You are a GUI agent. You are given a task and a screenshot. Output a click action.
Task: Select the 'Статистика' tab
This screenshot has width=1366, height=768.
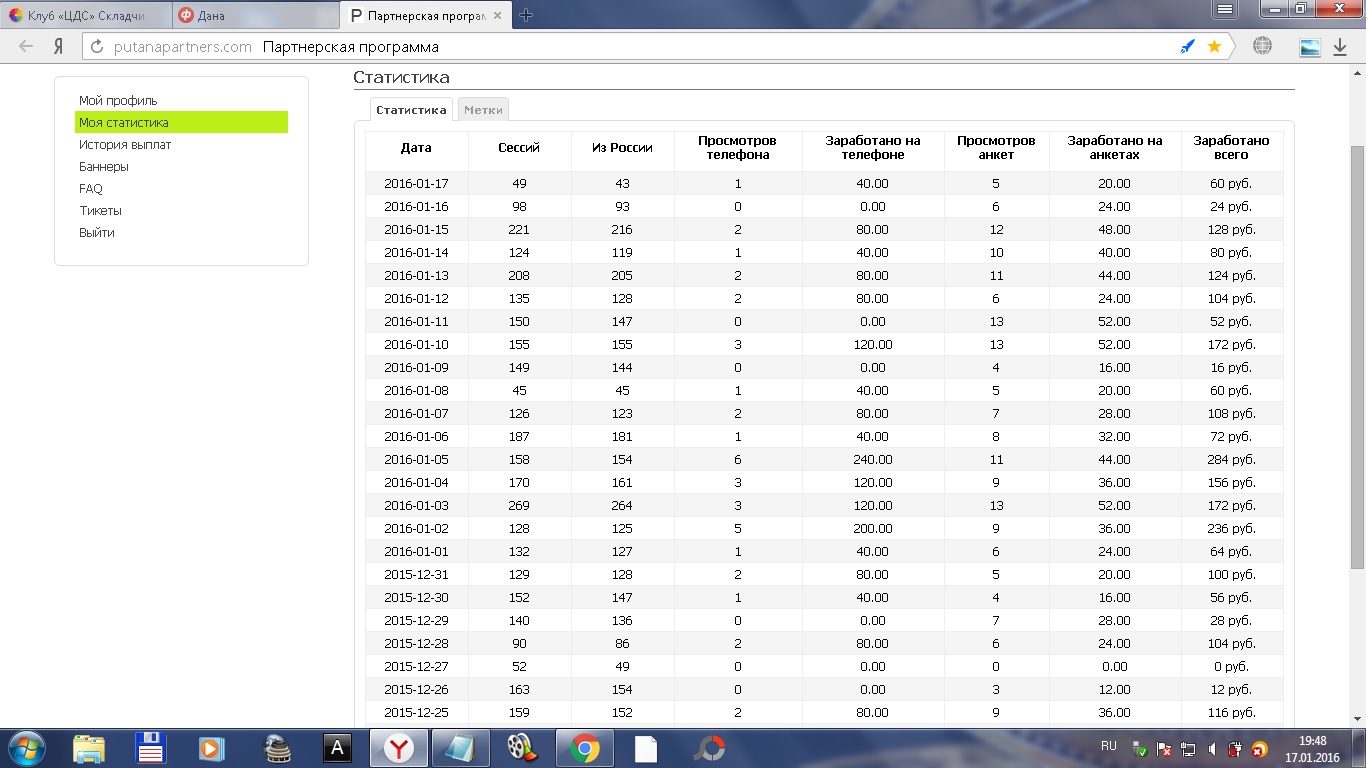[411, 110]
